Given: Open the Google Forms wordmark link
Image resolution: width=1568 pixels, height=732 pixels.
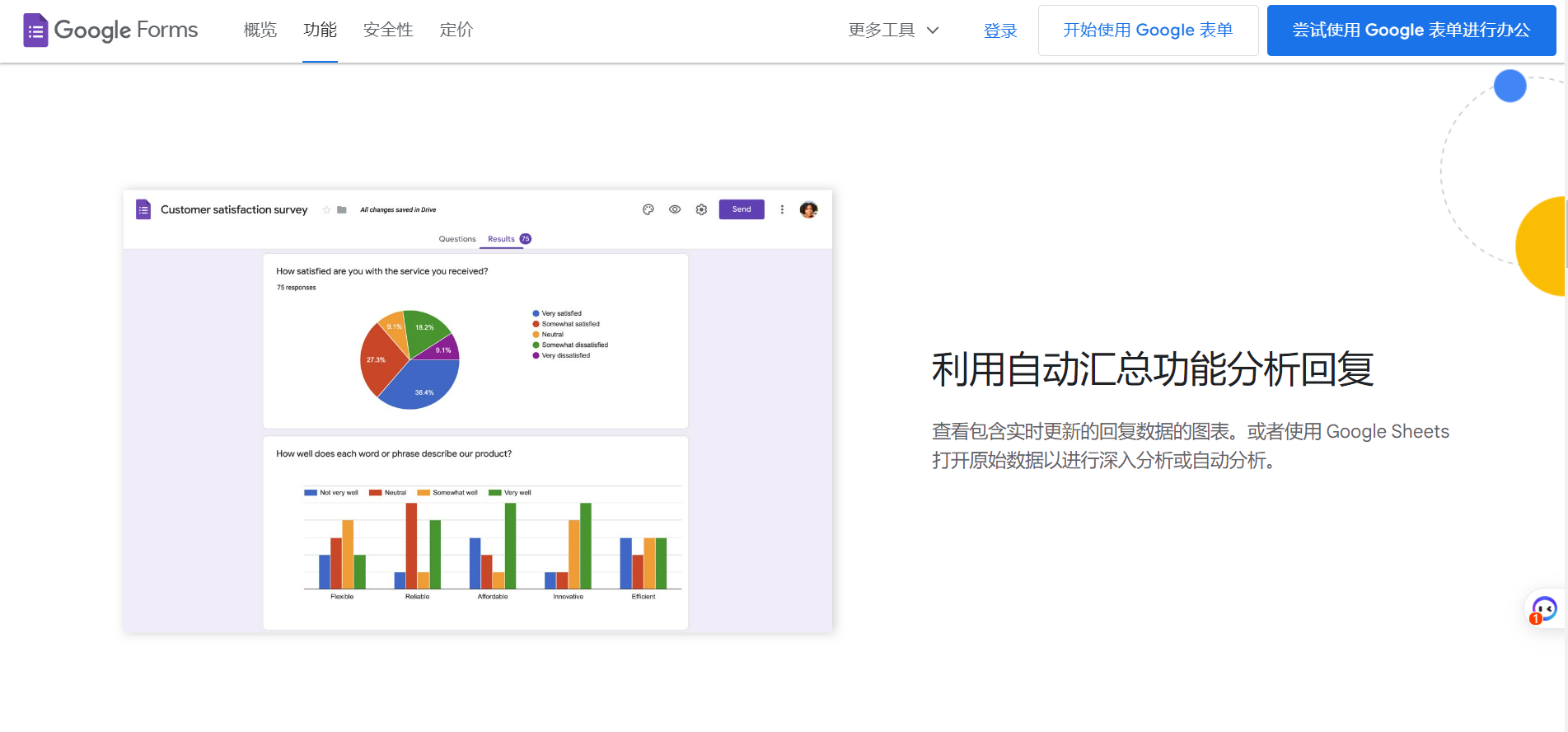Looking at the screenshot, I should click(126, 30).
